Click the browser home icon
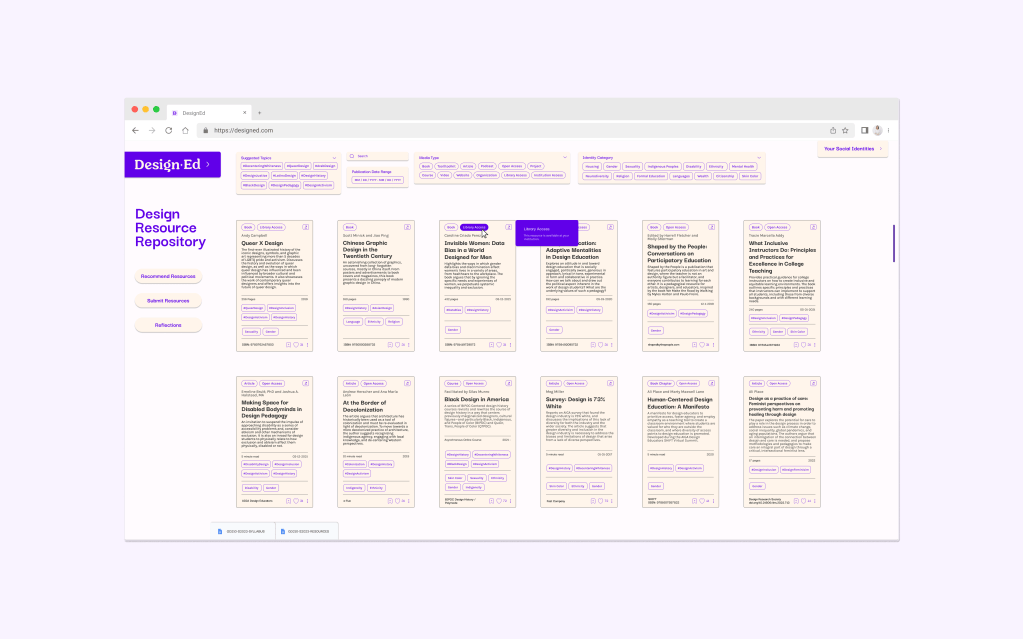Image resolution: width=1023 pixels, height=639 pixels. [185, 130]
